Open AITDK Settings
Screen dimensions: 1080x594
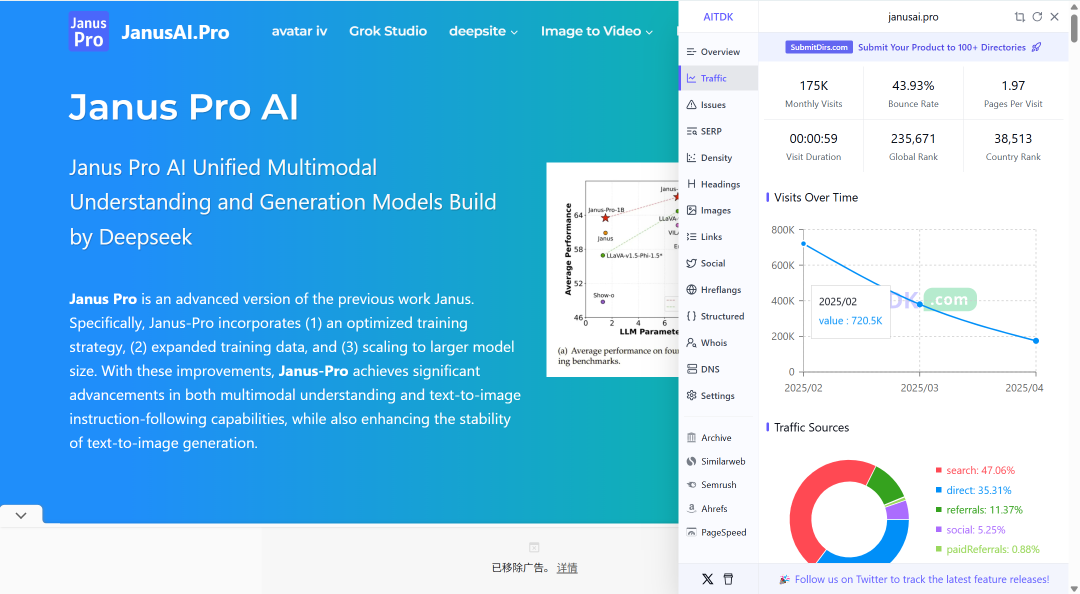pos(718,396)
